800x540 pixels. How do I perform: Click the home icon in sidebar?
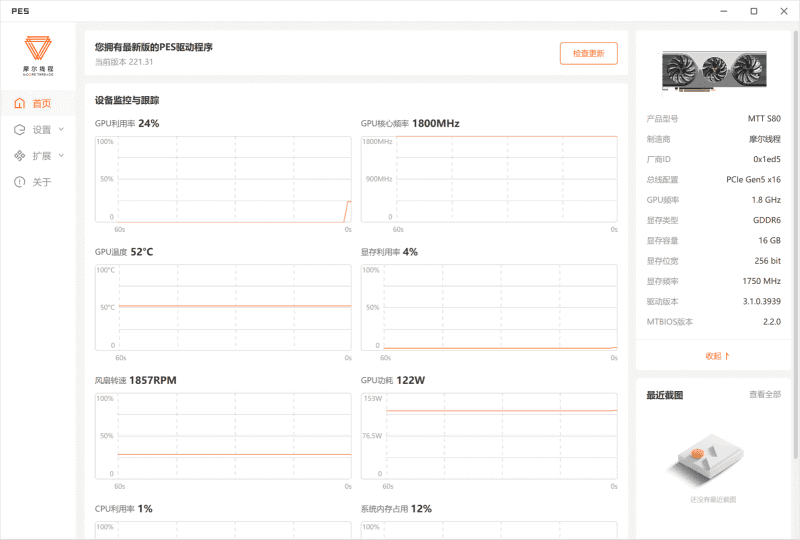pos(19,103)
